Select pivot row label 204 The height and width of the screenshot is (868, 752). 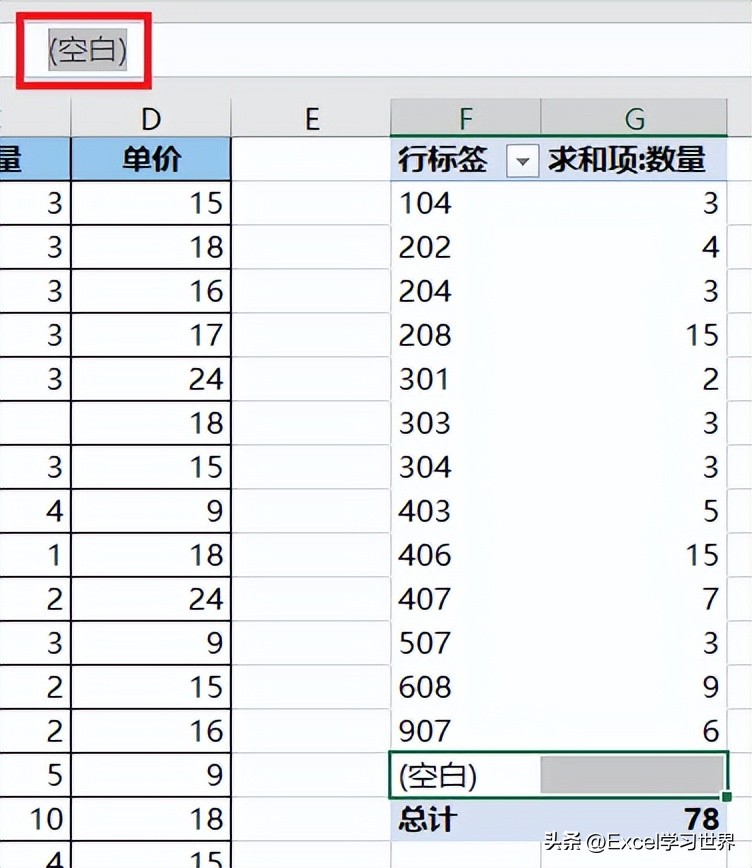tap(425, 291)
